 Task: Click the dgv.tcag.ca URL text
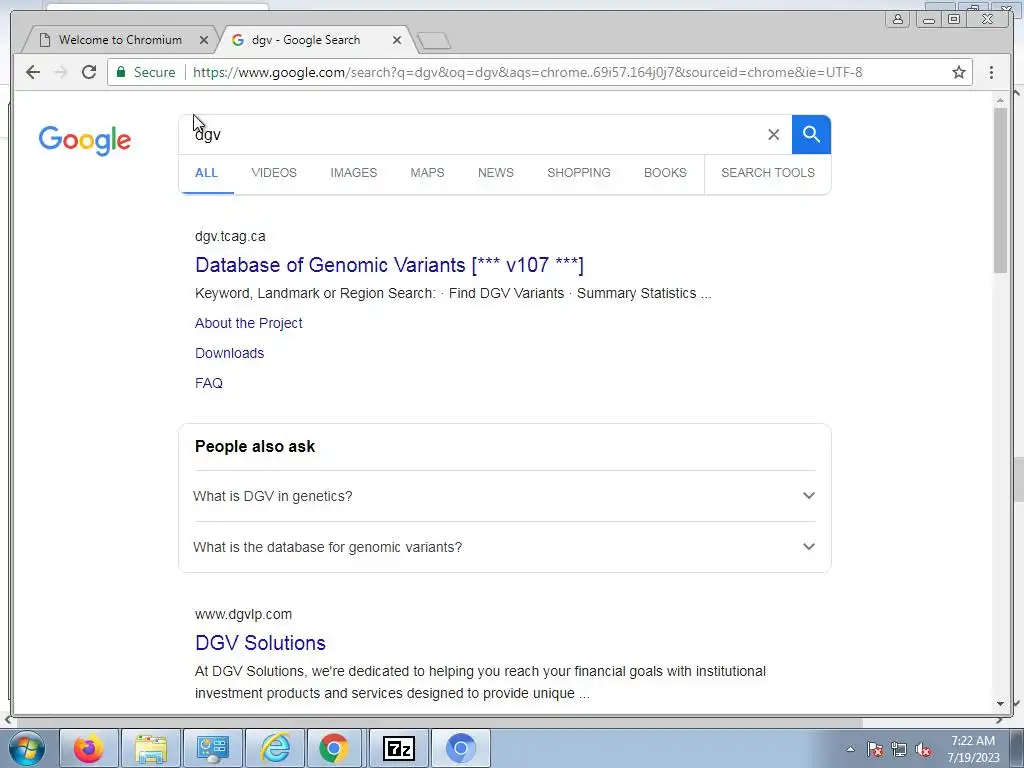click(x=230, y=236)
